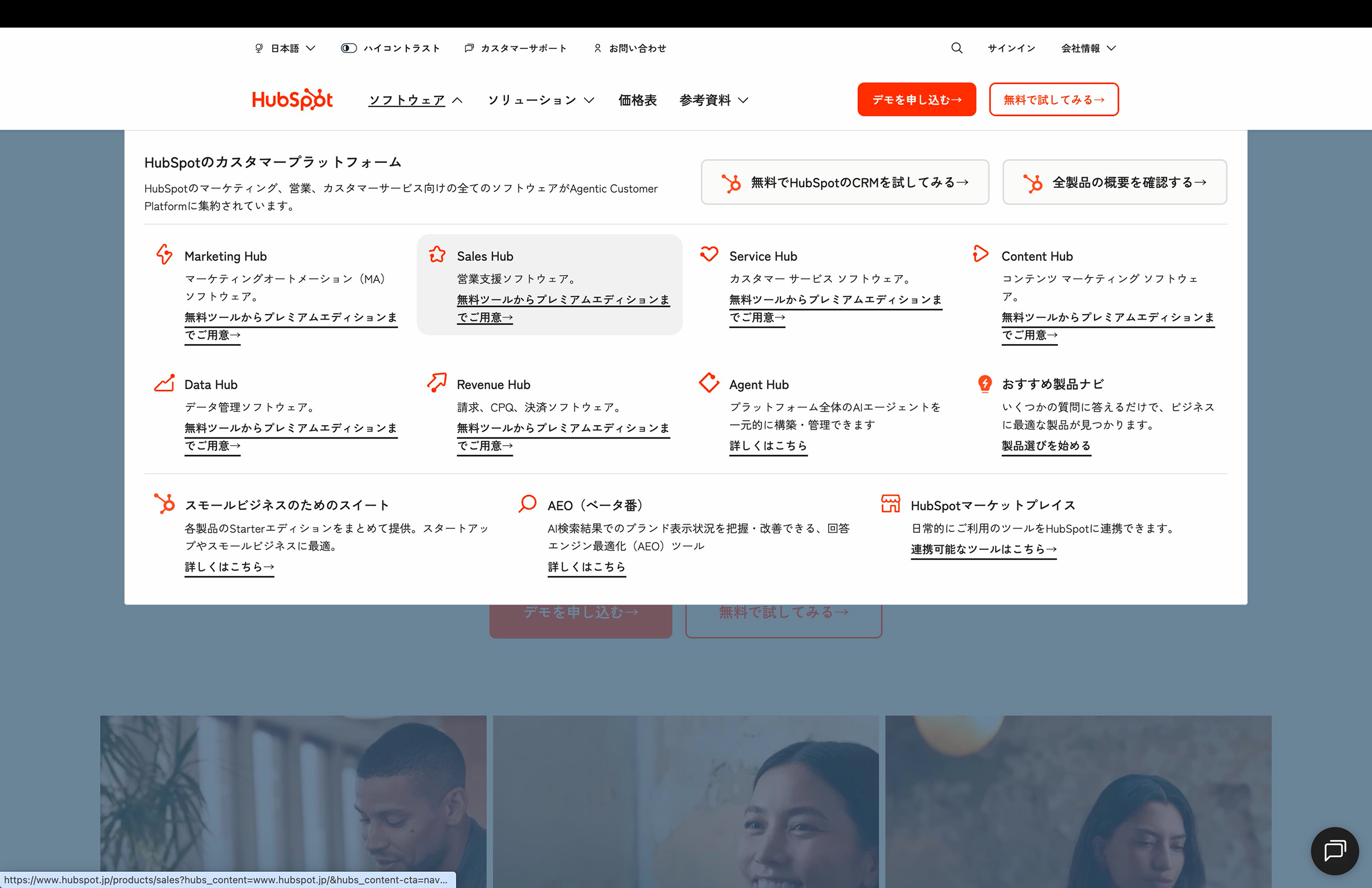Click the HubSpotマーケットプレイス store icon

[891, 503]
